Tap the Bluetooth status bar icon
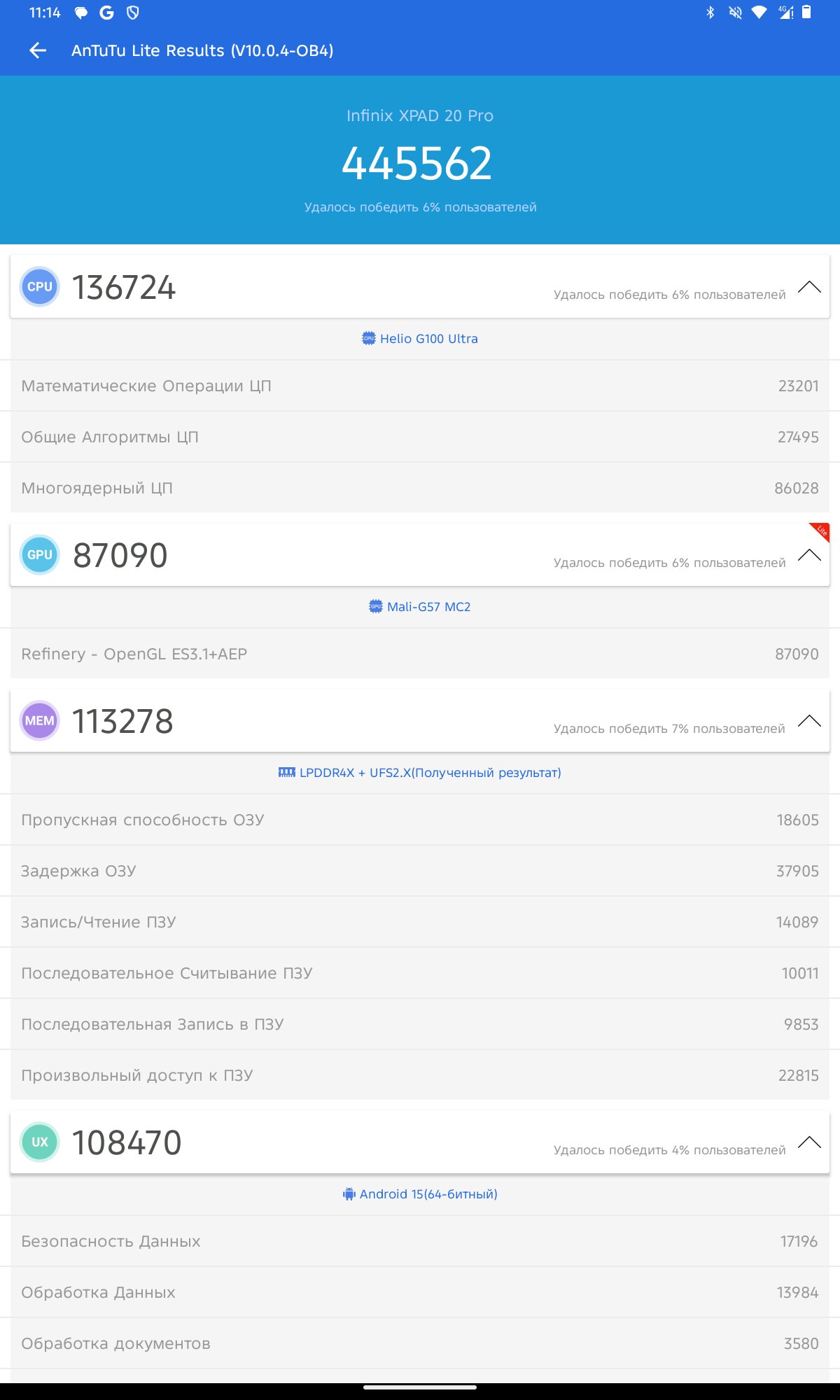 pyautogui.click(x=710, y=13)
